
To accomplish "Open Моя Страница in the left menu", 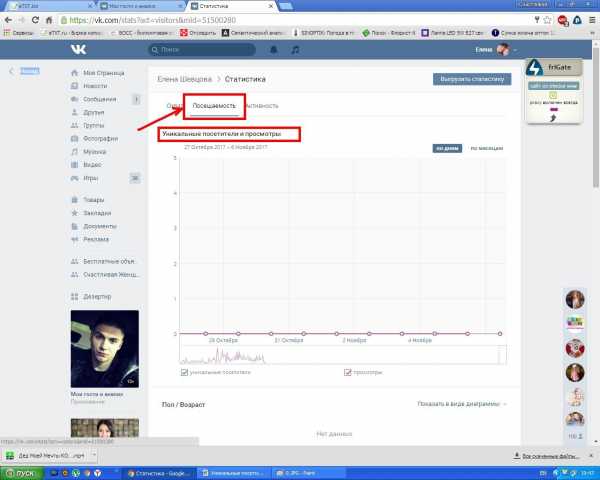I will (103, 73).
